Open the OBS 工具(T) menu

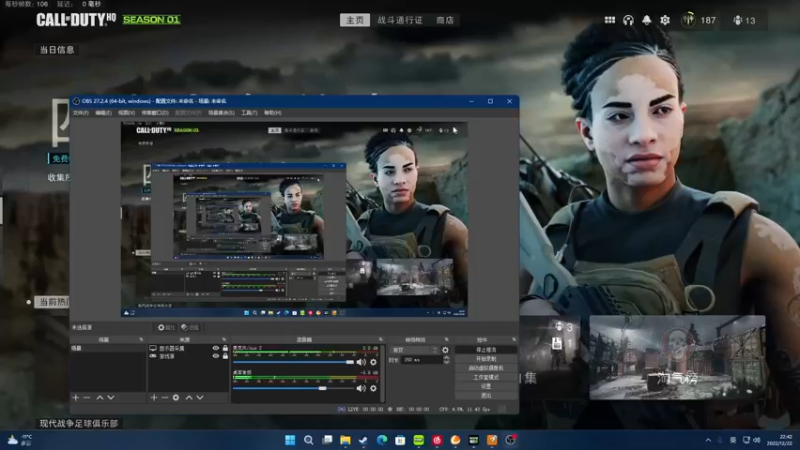tap(249, 113)
